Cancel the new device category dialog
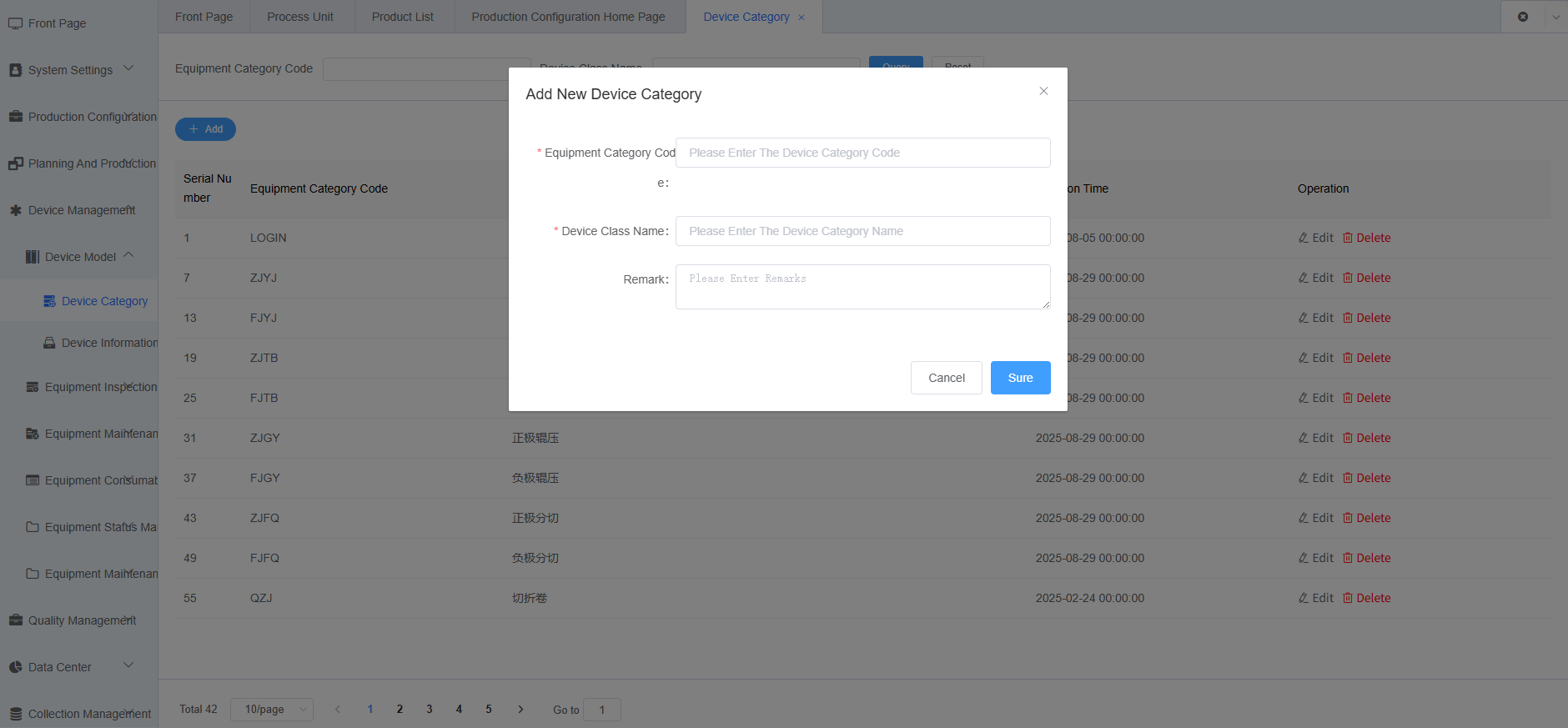This screenshot has width=1568, height=728. (x=946, y=378)
